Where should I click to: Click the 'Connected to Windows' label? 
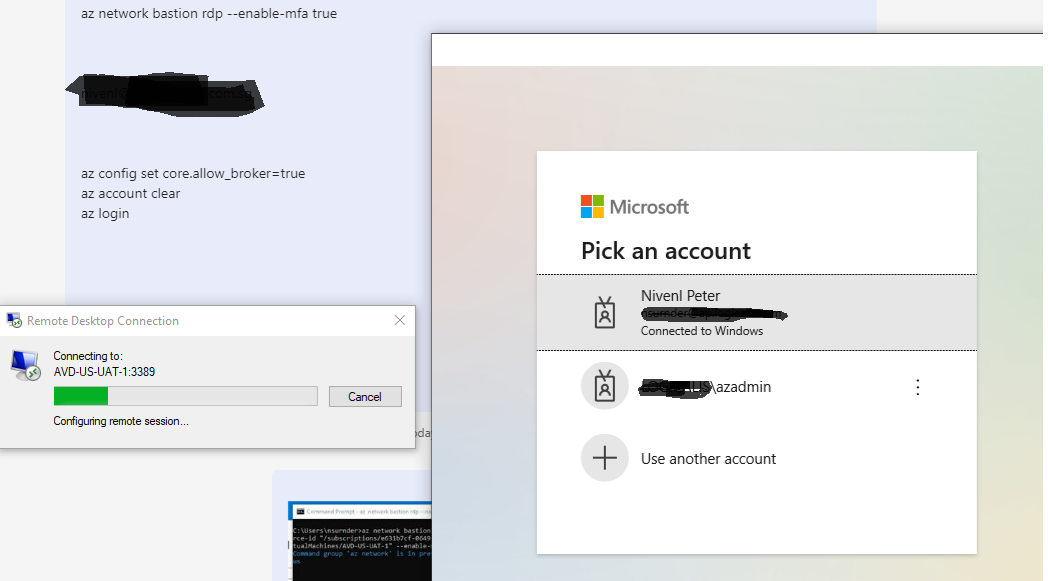tap(702, 331)
